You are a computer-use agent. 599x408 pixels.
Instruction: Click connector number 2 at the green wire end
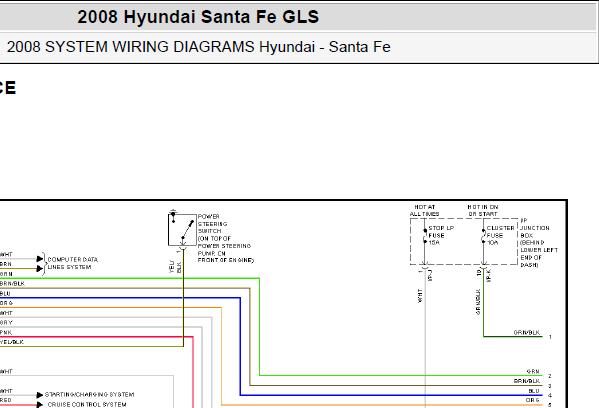(x=550, y=376)
